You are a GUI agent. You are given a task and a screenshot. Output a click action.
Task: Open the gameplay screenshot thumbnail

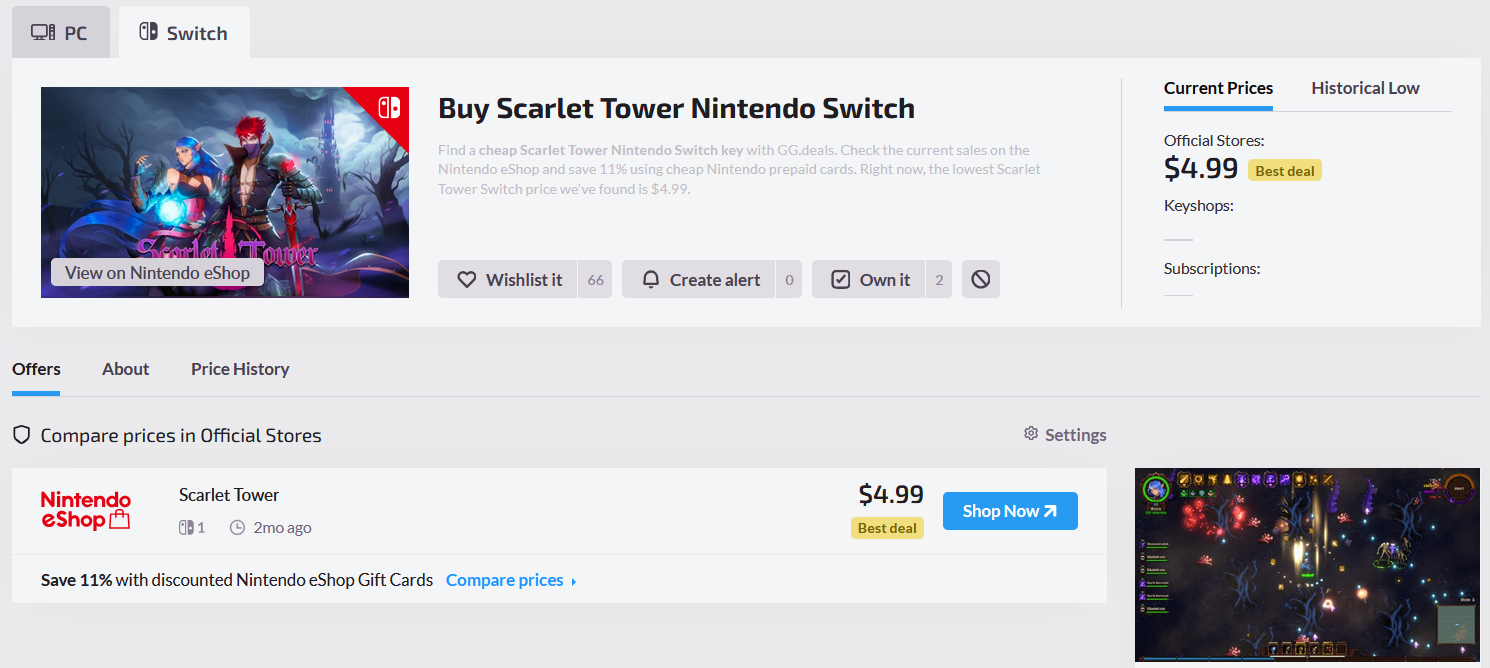click(1307, 565)
